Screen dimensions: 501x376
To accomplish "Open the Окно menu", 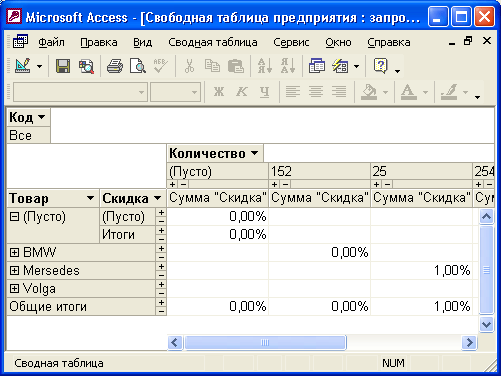I will (x=338, y=43).
